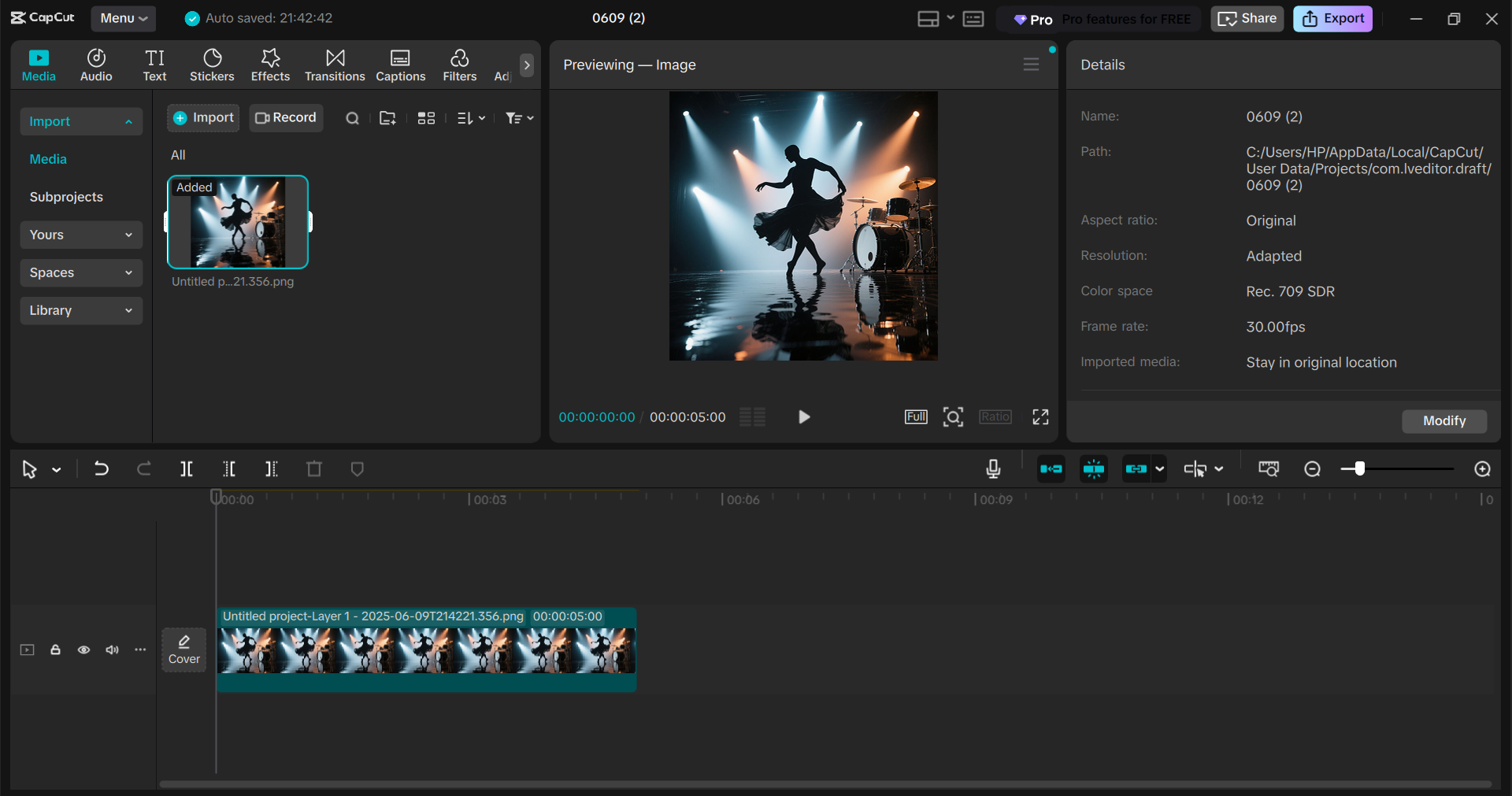The height and width of the screenshot is (796, 1512).
Task: Hide the video track using eye icon
Action: pyautogui.click(x=83, y=650)
